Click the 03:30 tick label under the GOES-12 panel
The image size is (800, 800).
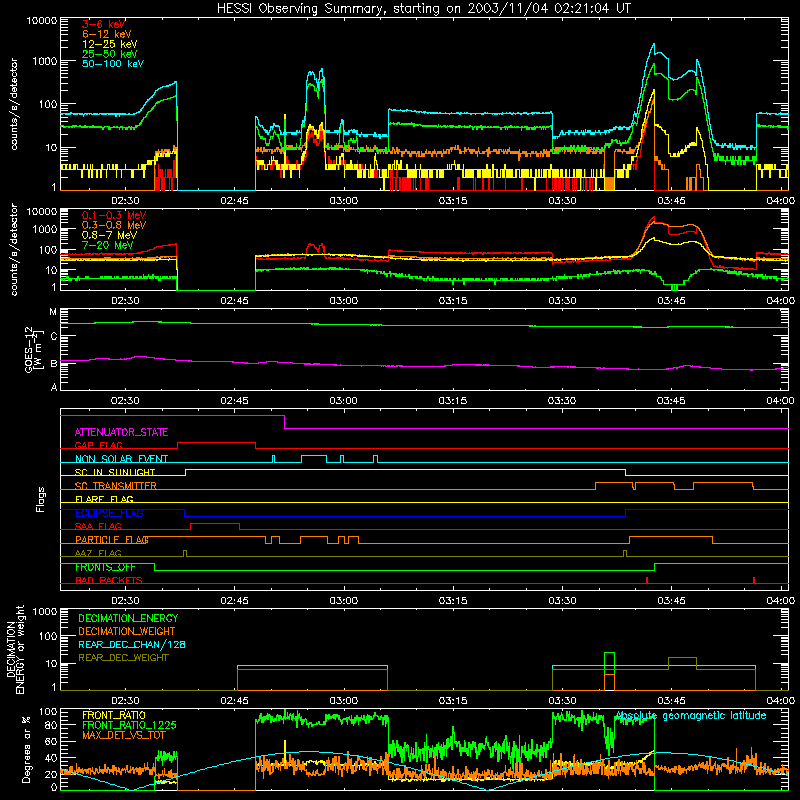coord(562,401)
